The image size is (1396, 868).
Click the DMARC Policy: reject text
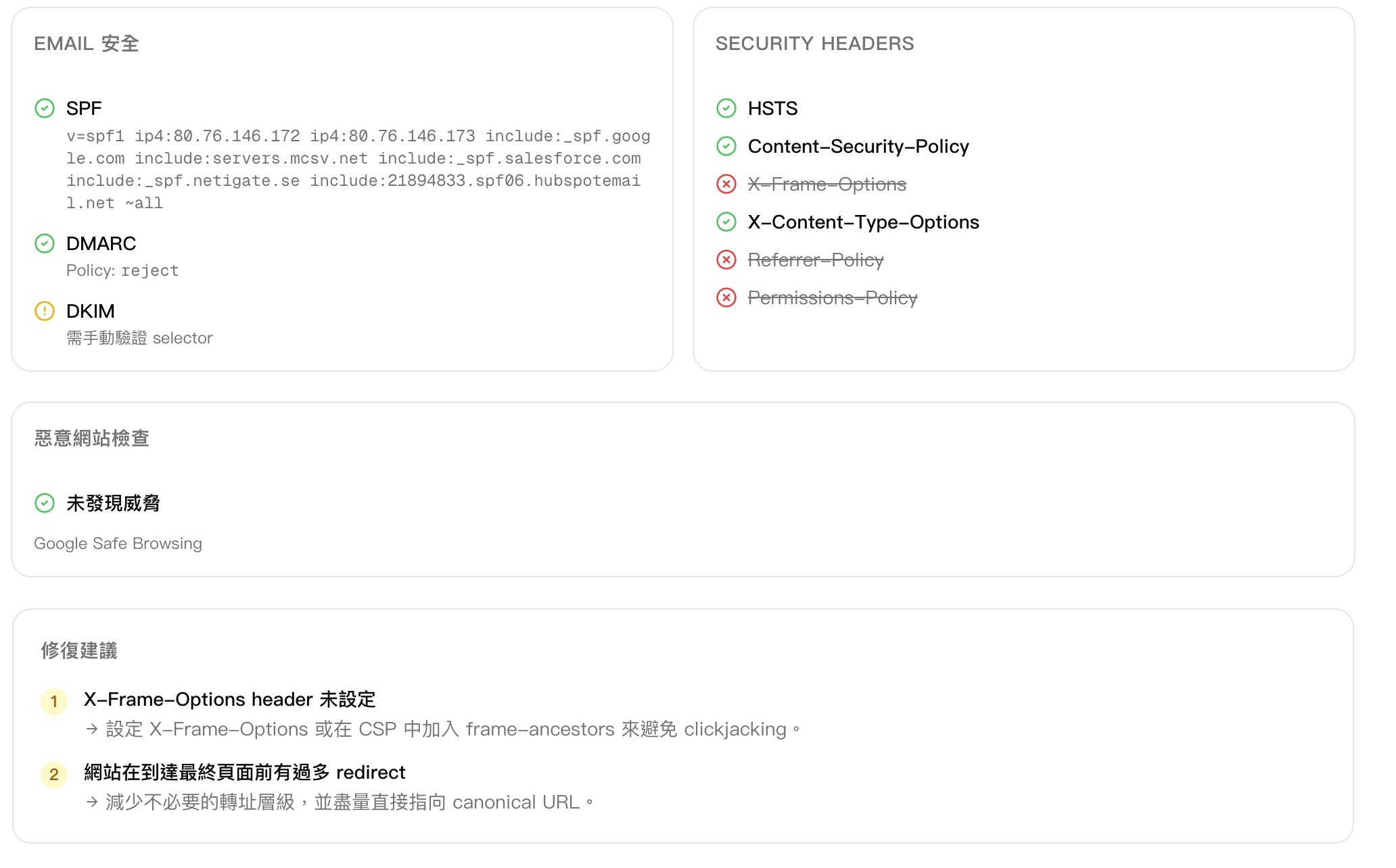122,270
